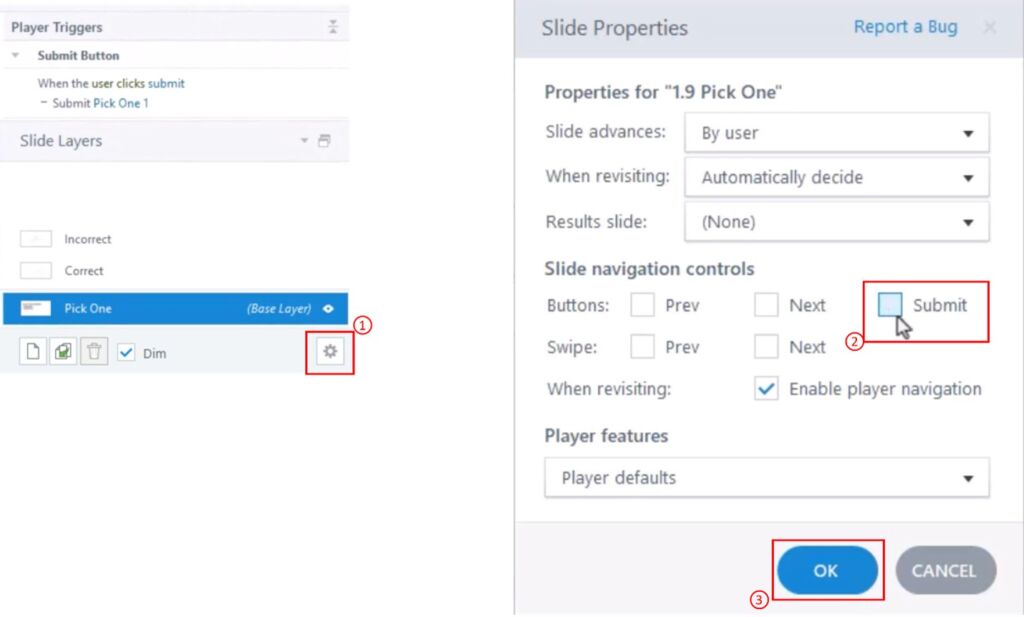
Task: Open the When revisiting dropdown
Action: coord(836,178)
